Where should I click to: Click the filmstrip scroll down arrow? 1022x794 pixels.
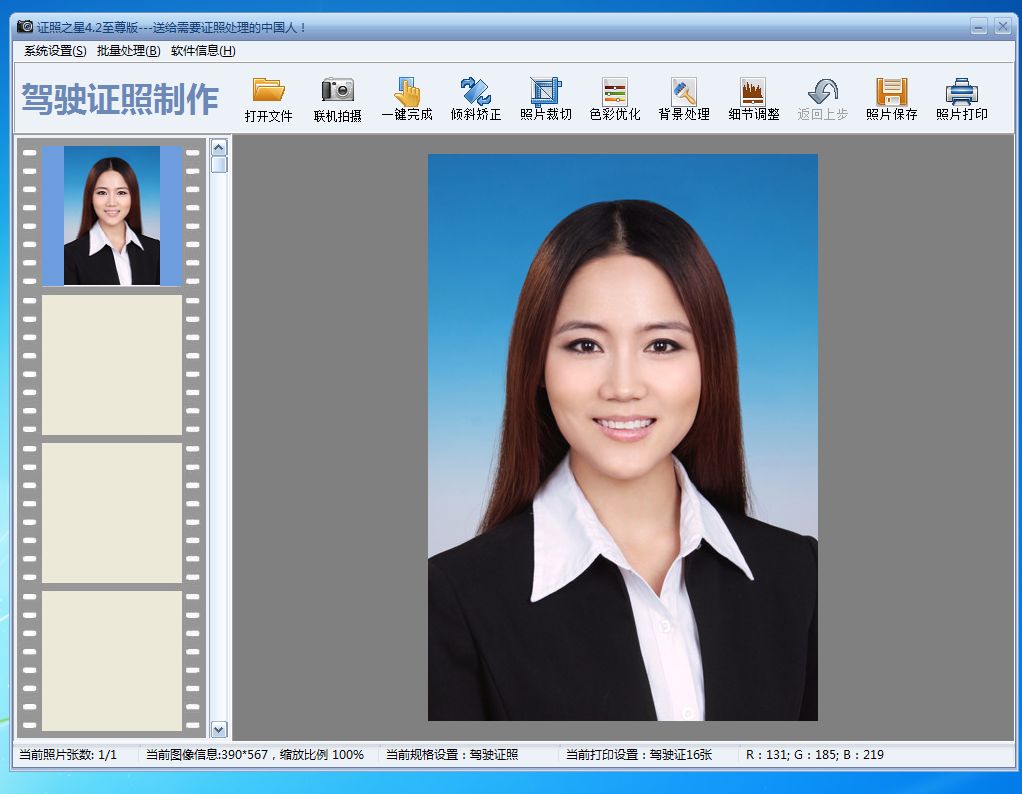coord(219,730)
